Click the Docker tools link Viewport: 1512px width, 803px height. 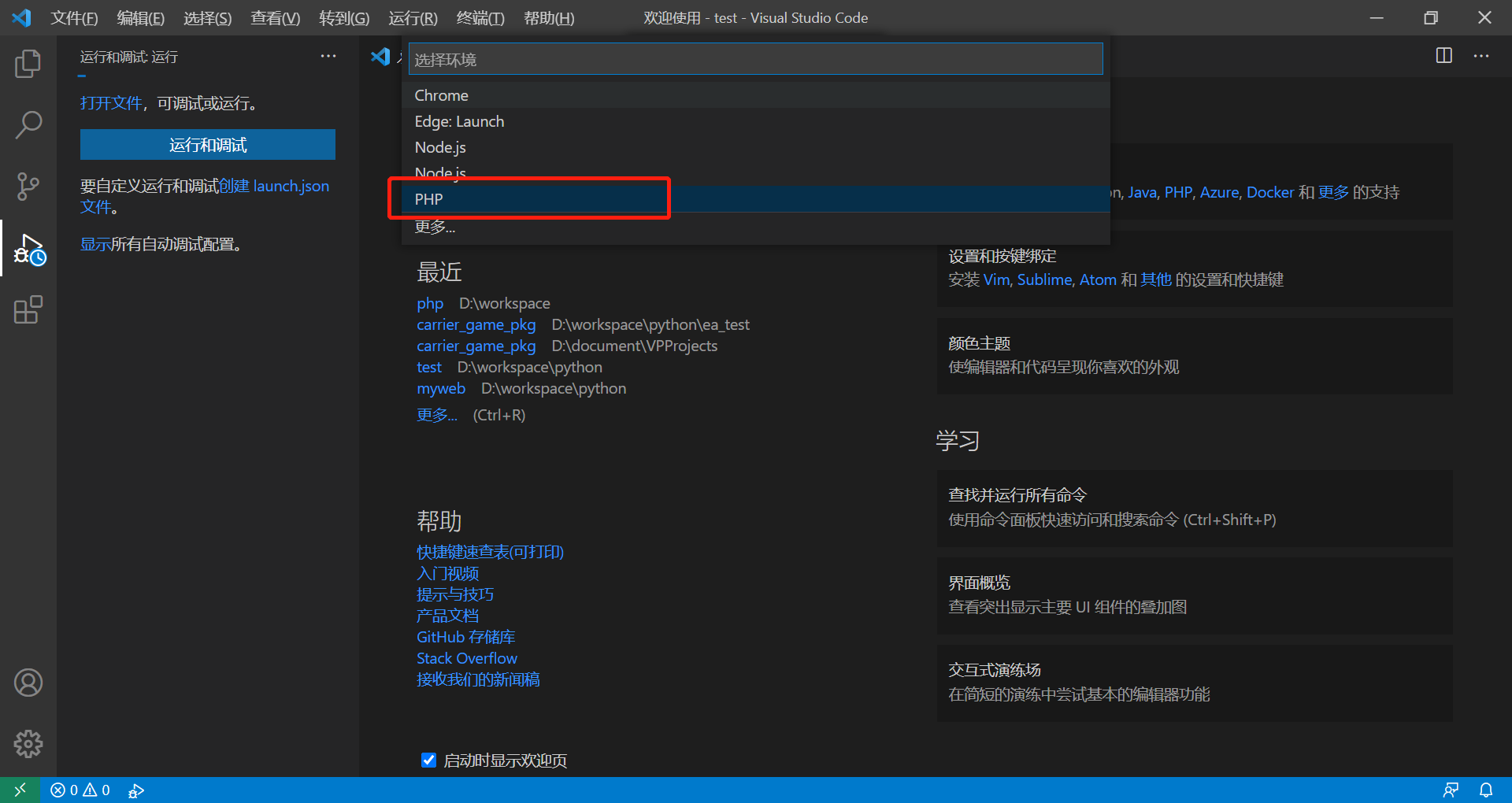coord(1270,192)
